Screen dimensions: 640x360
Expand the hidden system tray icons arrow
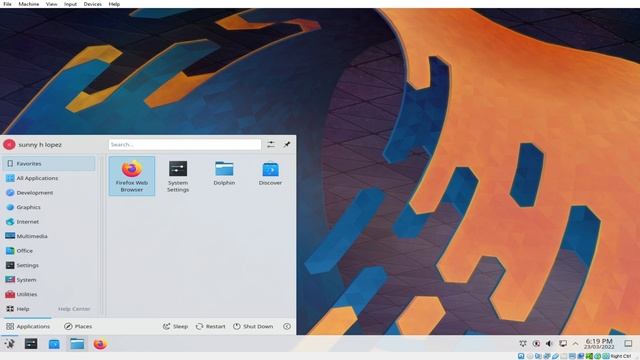point(576,344)
